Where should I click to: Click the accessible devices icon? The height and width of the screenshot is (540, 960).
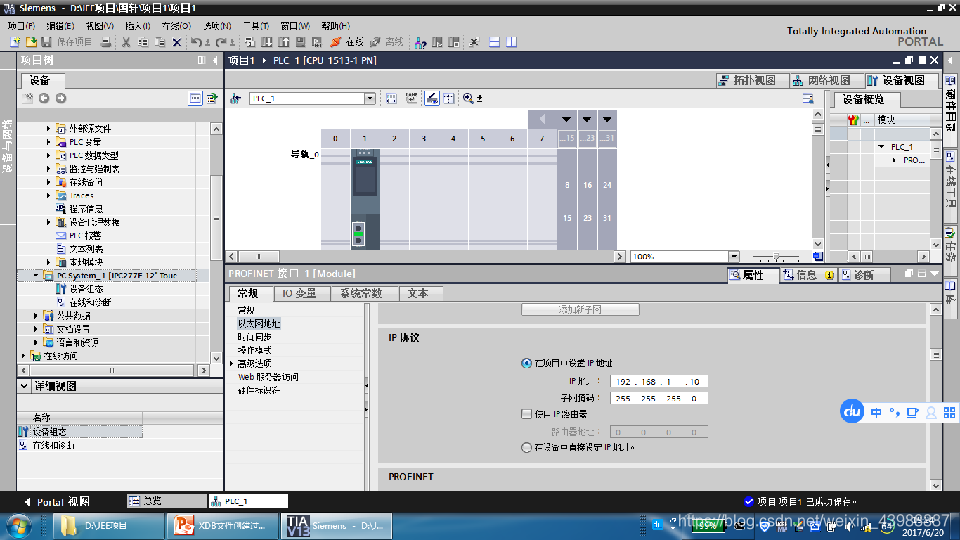pos(420,42)
